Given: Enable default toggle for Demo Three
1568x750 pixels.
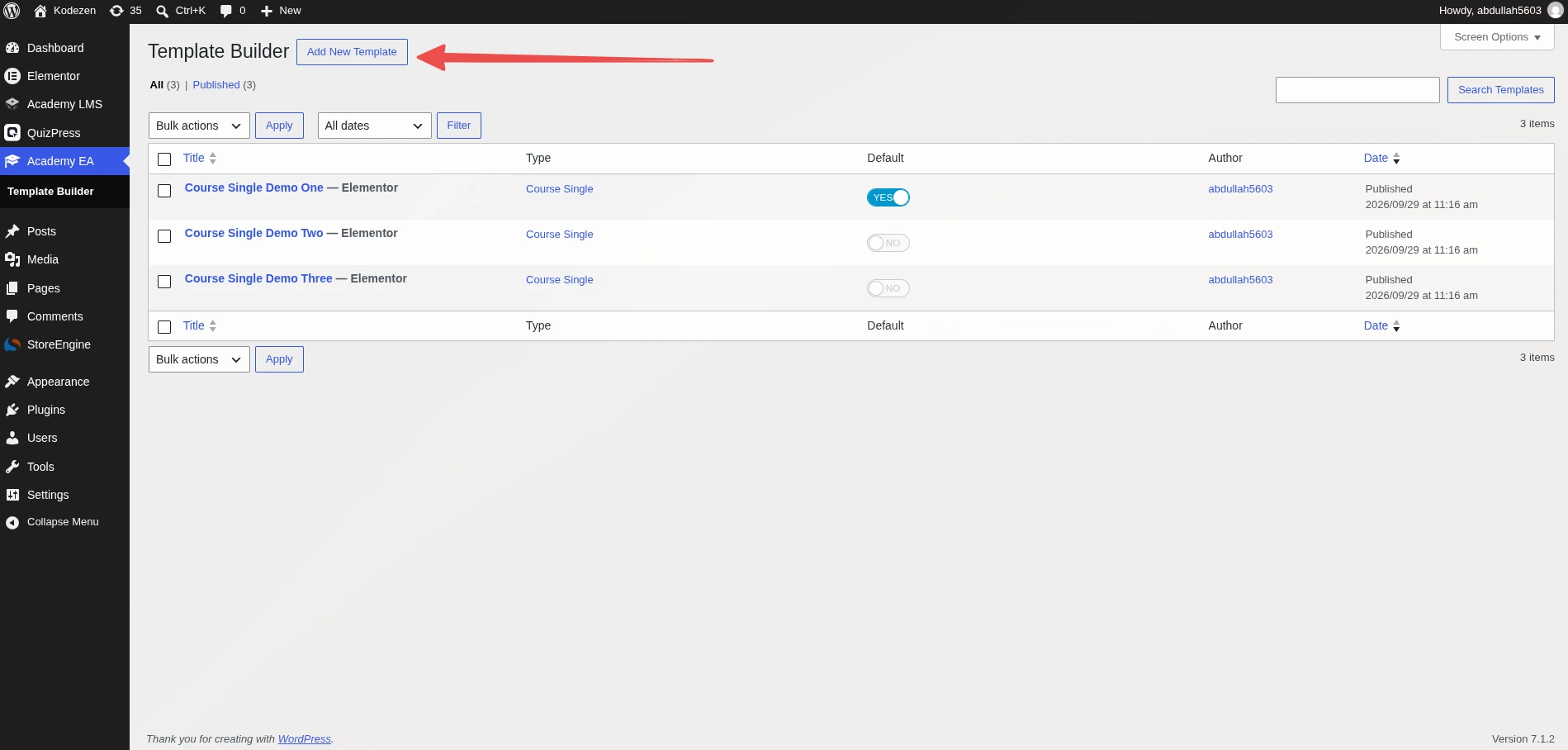Looking at the screenshot, I should tap(888, 288).
